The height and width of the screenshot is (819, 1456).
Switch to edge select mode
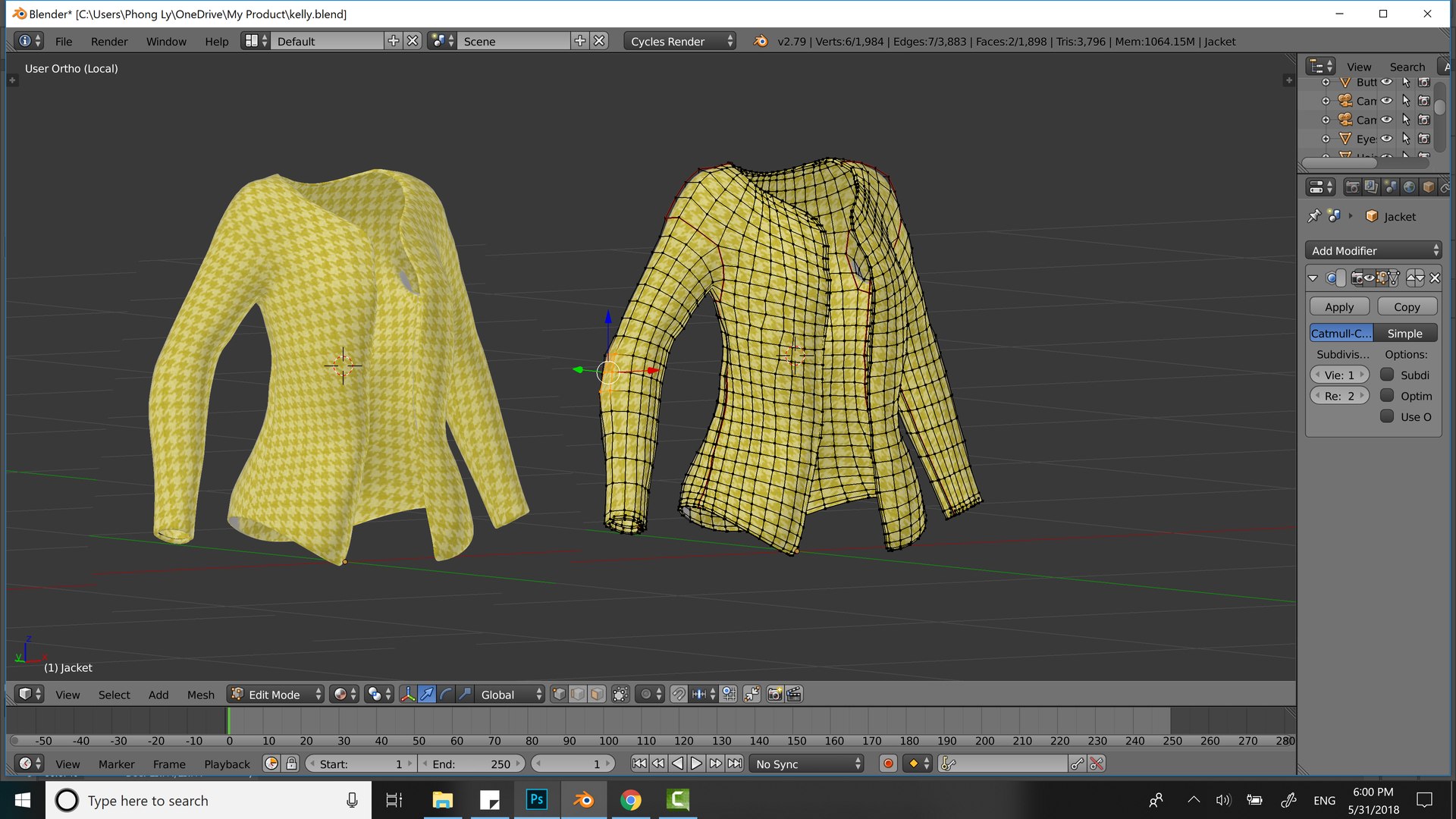[x=578, y=695]
